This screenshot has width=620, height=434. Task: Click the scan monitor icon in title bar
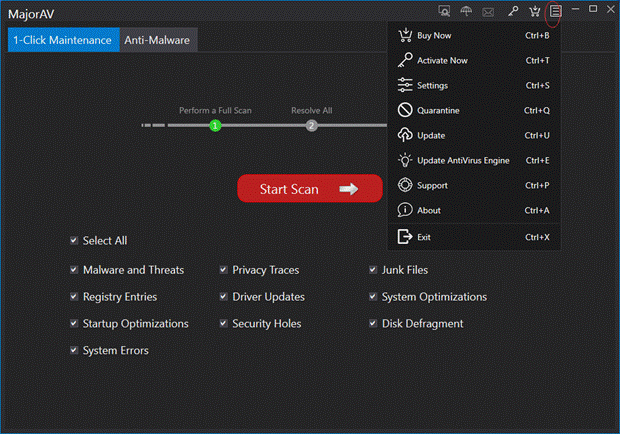coord(444,11)
